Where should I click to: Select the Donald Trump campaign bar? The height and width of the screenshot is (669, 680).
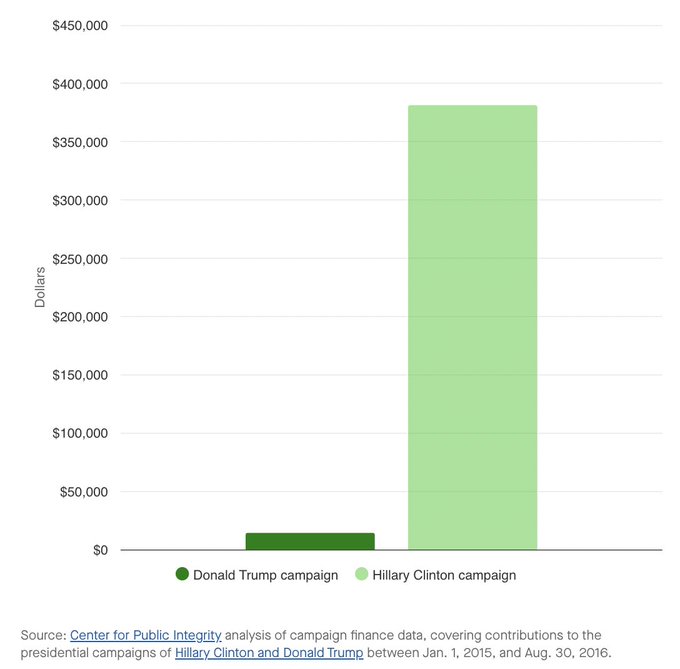click(310, 541)
